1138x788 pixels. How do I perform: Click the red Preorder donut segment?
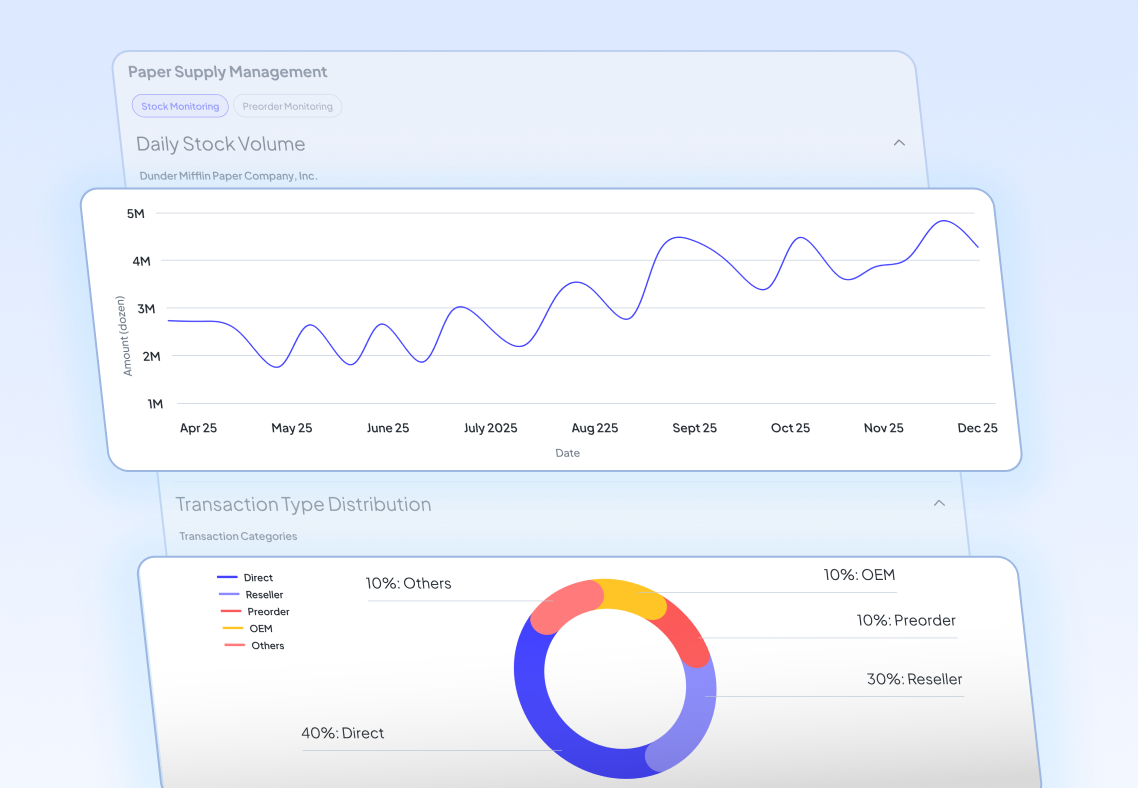(683, 632)
